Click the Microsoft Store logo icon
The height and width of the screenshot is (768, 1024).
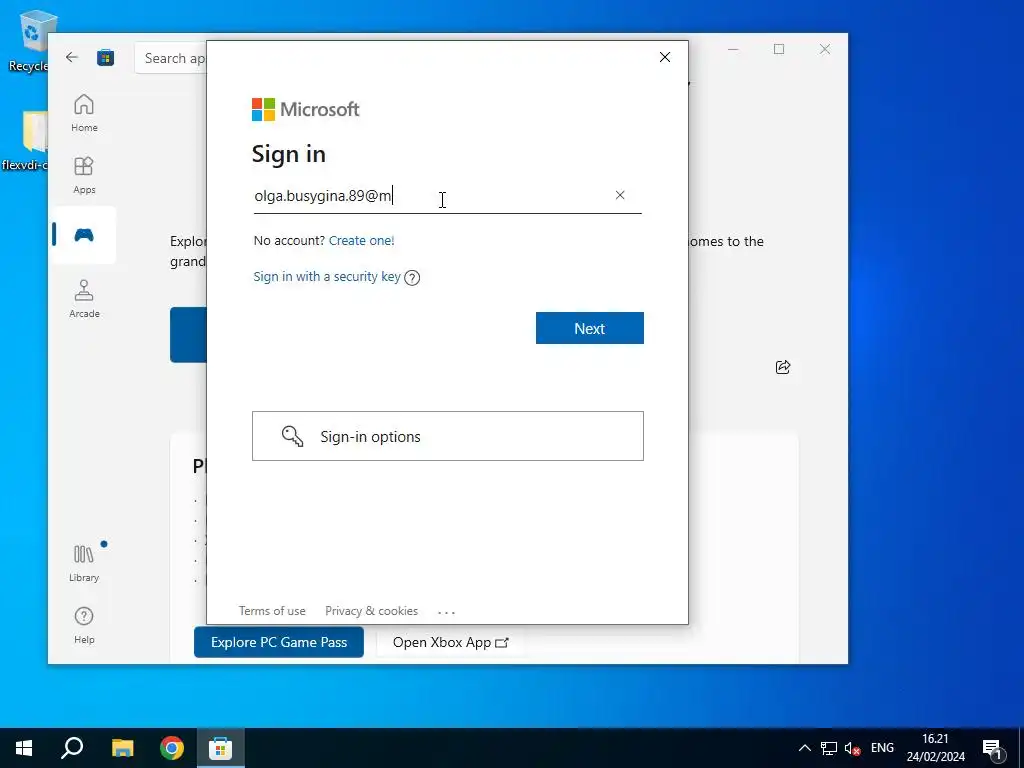105,57
